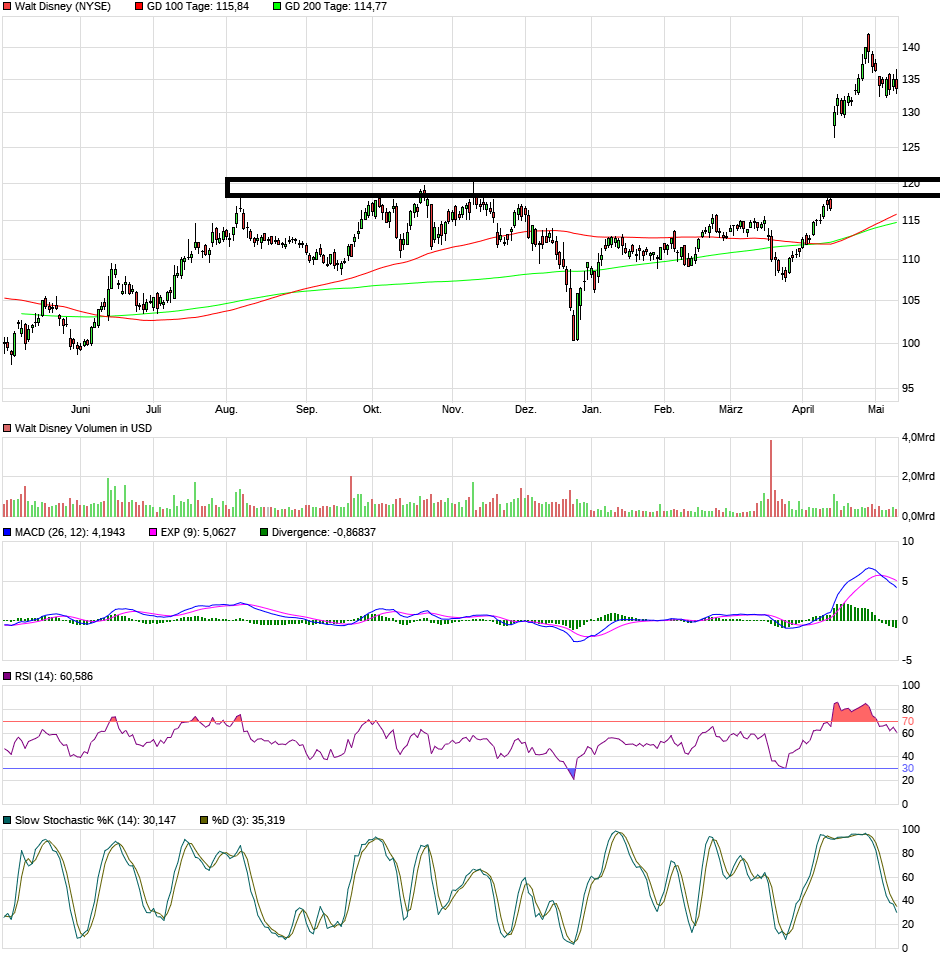Click the MACD axis value 10
This screenshot has width=940, height=958.
908,541
